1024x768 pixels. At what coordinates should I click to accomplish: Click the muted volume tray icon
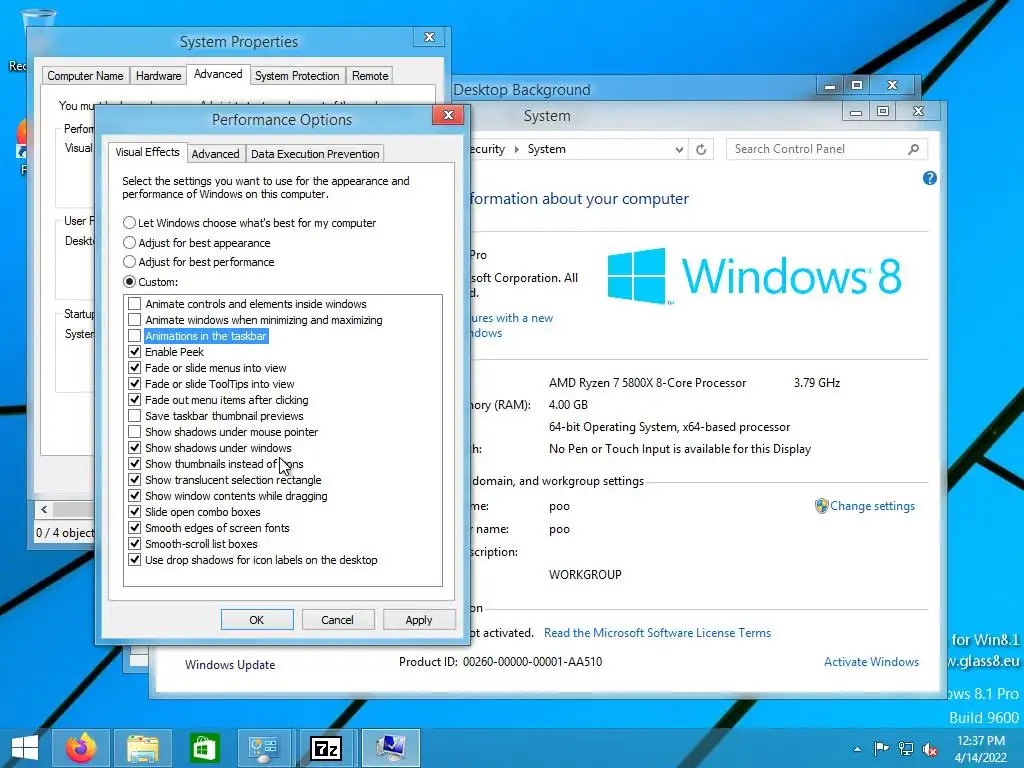point(930,749)
